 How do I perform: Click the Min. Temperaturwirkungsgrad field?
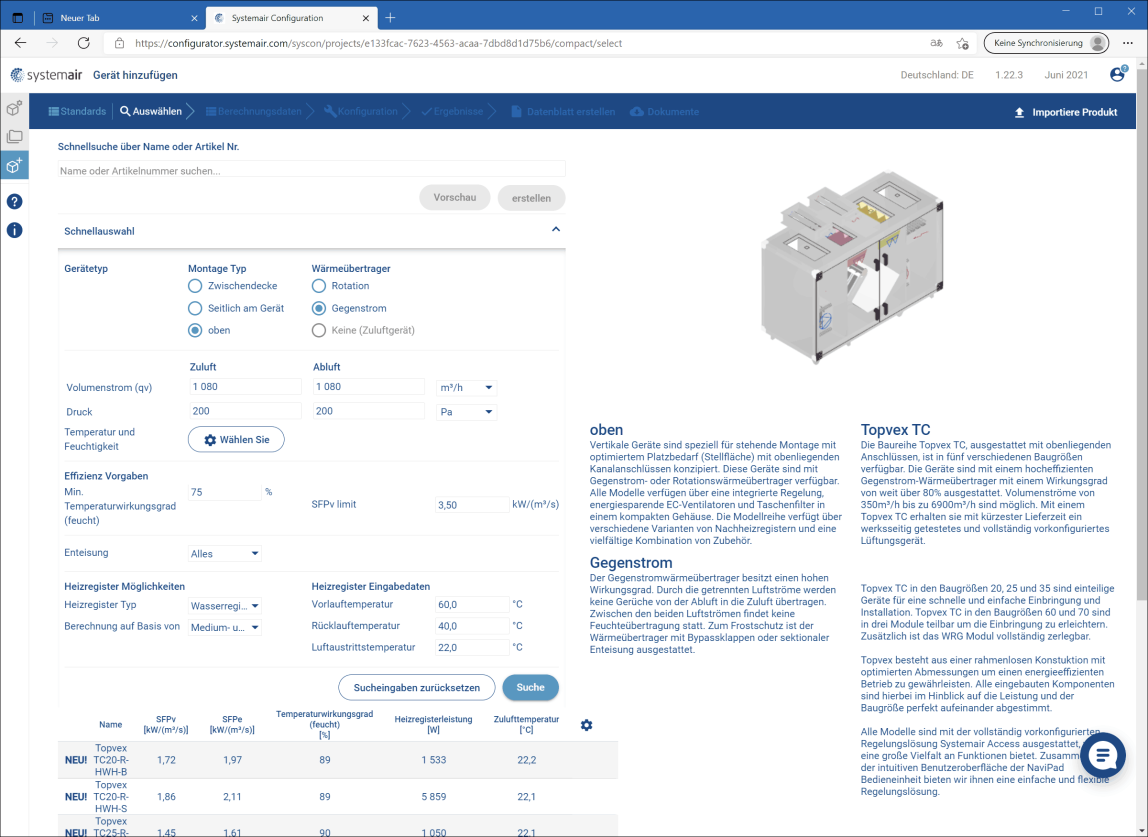(x=225, y=492)
